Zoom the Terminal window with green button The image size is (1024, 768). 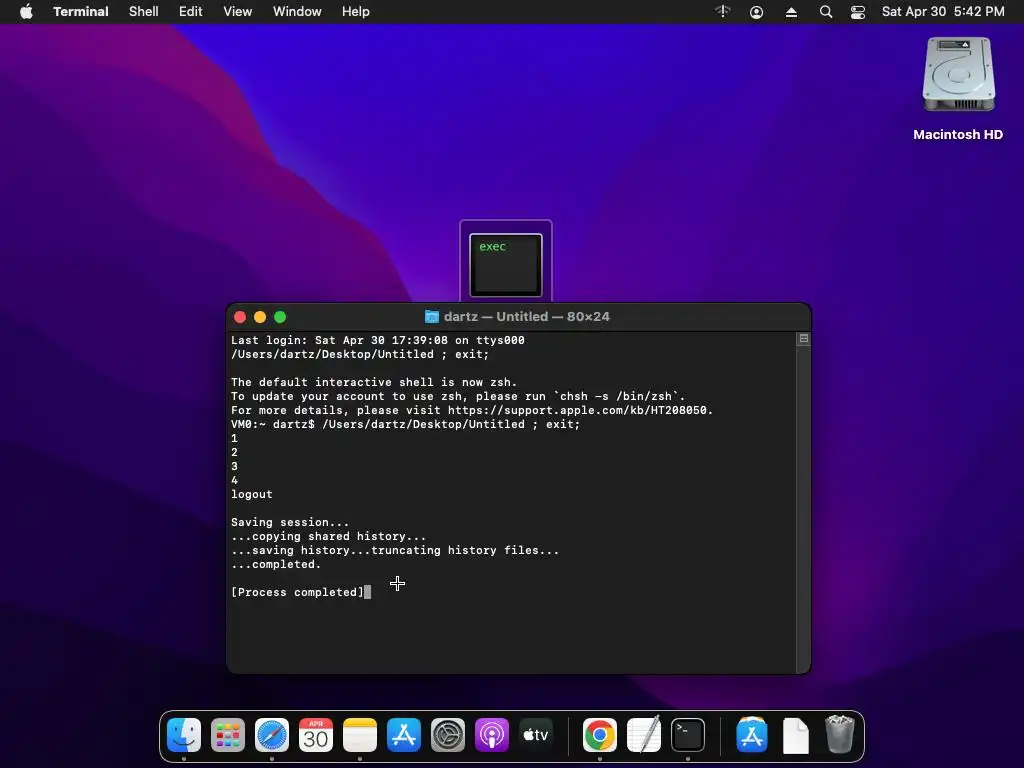280,317
